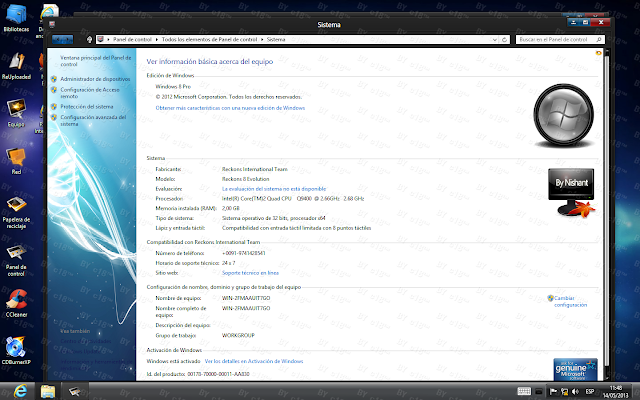Click the up-level arrow next to address bar
The height and width of the screenshot is (400, 640).
click(89, 40)
